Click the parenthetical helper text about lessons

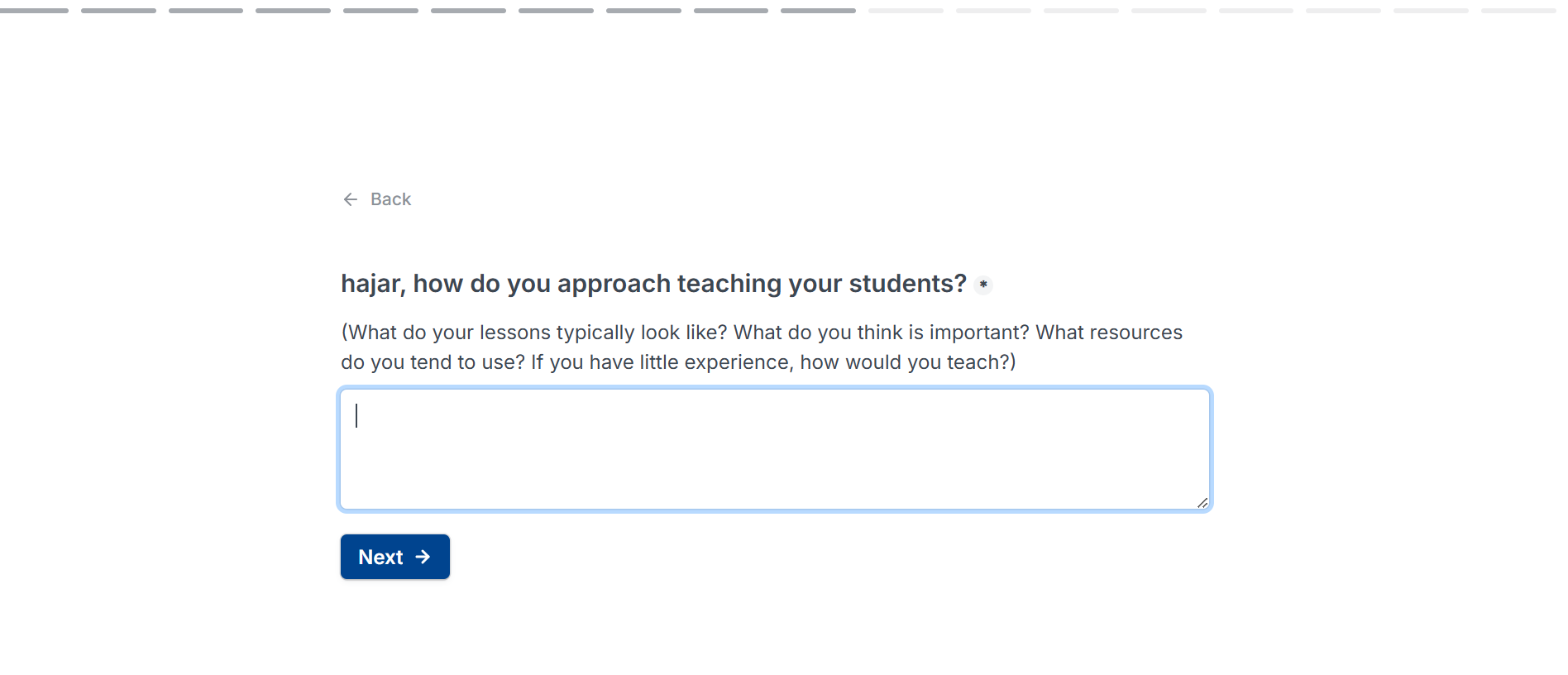tap(762, 347)
